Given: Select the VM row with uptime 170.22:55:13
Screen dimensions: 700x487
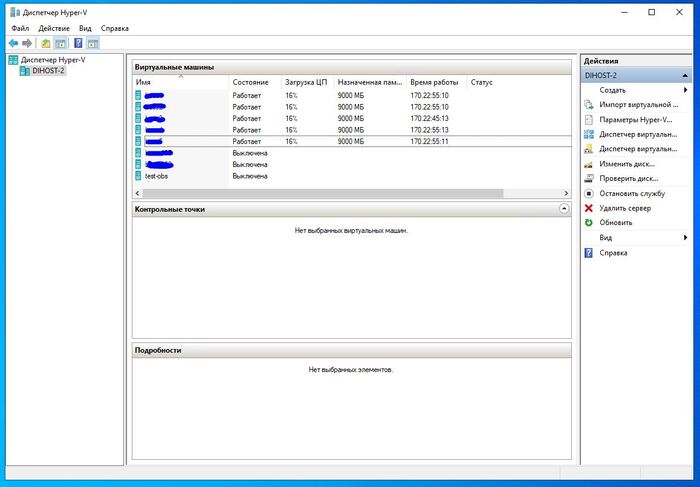Looking at the screenshot, I should [352, 130].
